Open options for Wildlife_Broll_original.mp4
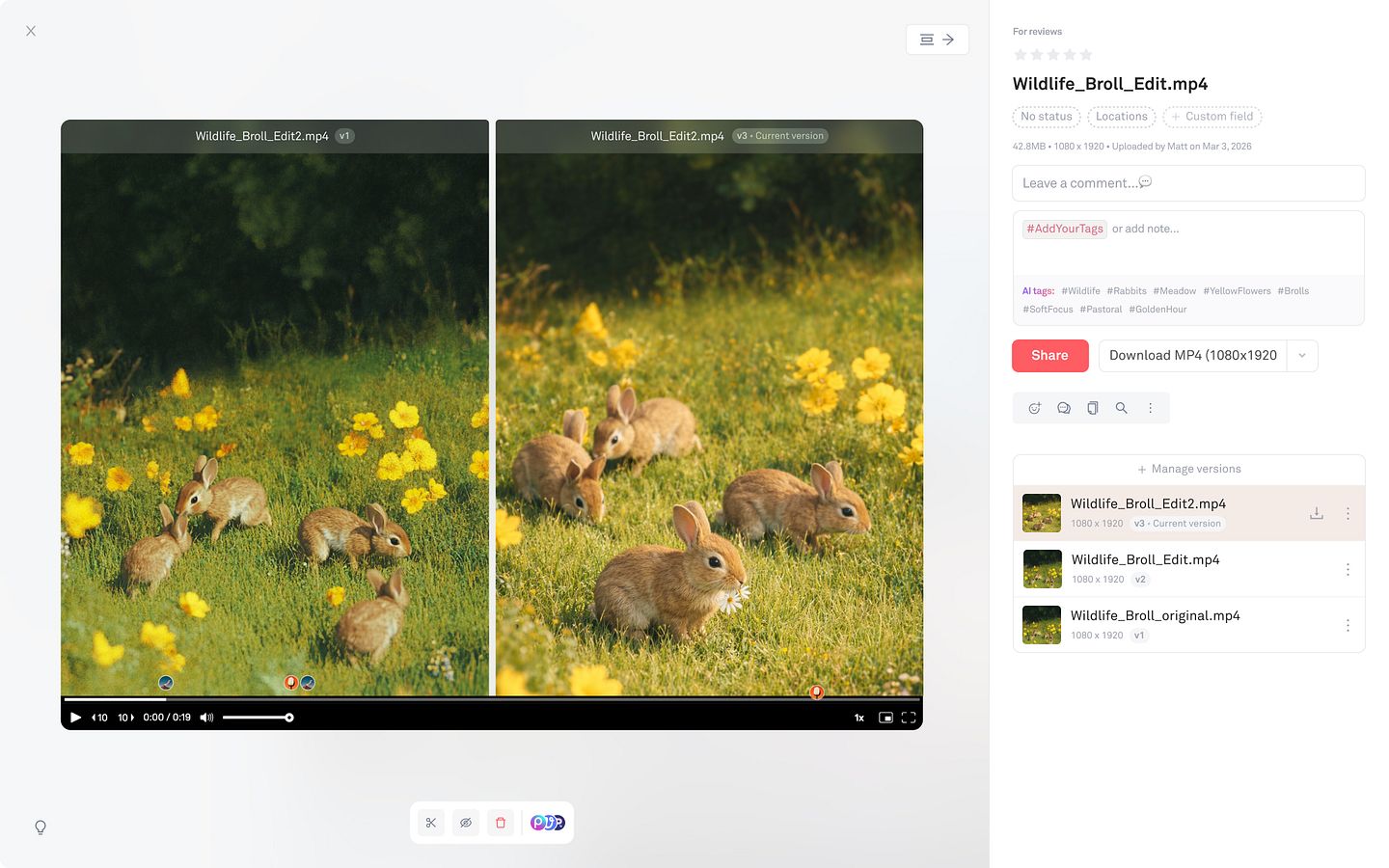The width and height of the screenshot is (1389, 868). tap(1348, 625)
